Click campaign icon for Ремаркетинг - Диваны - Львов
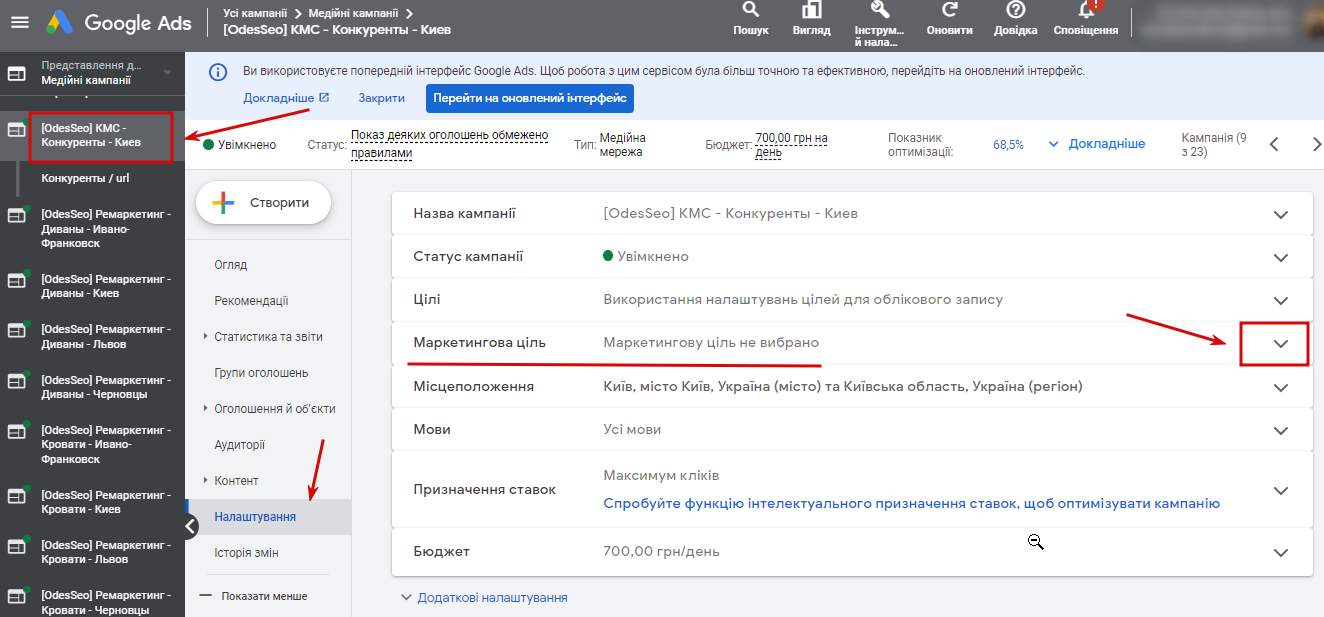The height and width of the screenshot is (617, 1324). pyautogui.click(x=16, y=330)
